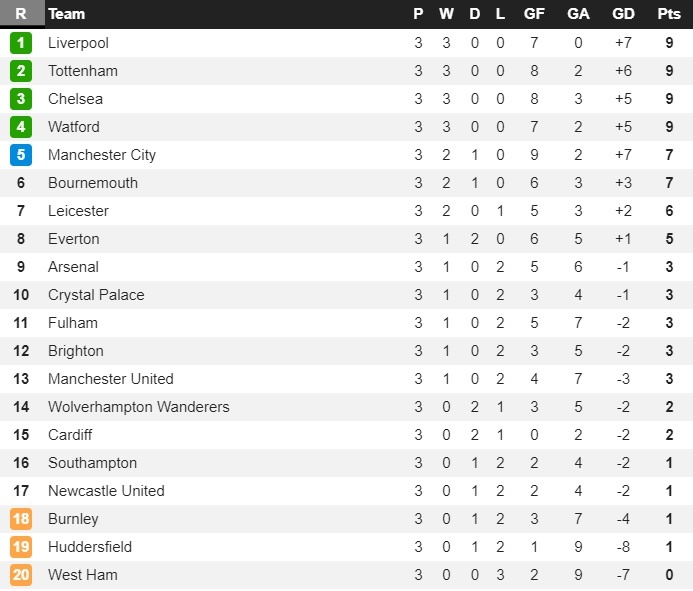The image size is (693, 591).
Task: Click the GF column header
Action: (x=534, y=14)
